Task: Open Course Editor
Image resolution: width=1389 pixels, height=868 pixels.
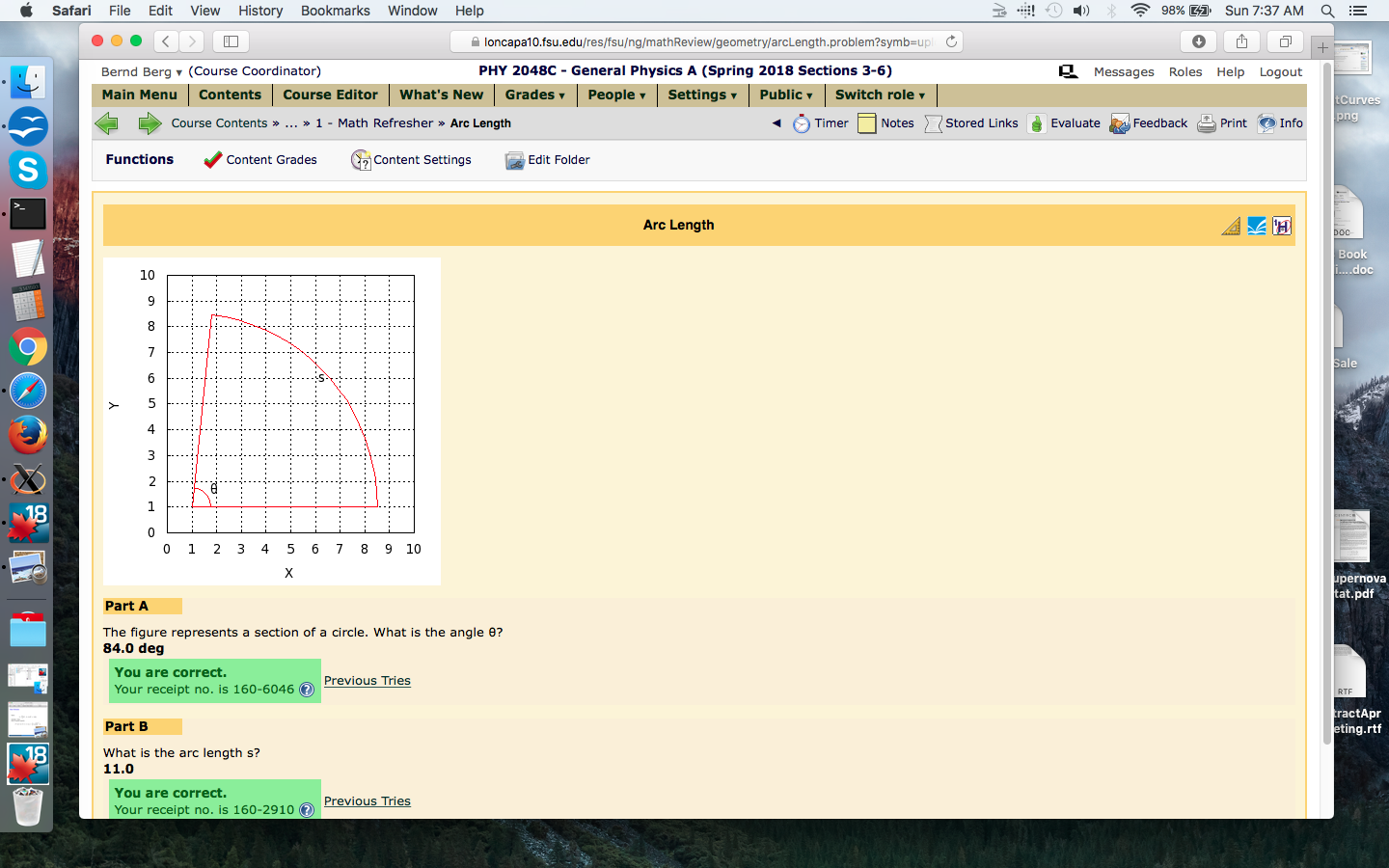Action: (x=331, y=95)
